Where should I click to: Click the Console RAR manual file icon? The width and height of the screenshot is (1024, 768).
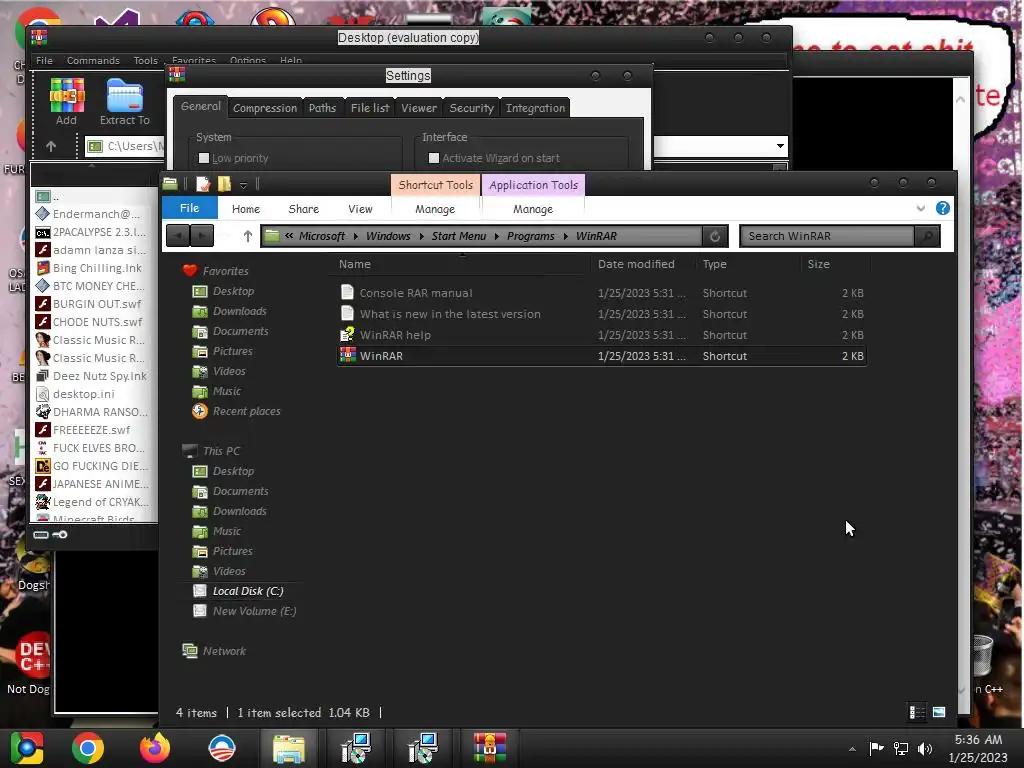coord(348,293)
